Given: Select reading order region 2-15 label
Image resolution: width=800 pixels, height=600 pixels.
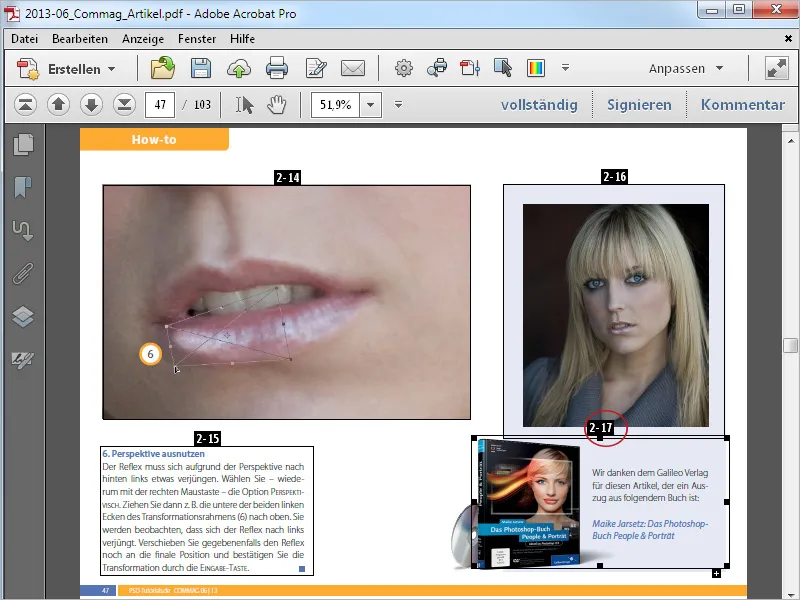Looking at the screenshot, I should click(x=208, y=438).
